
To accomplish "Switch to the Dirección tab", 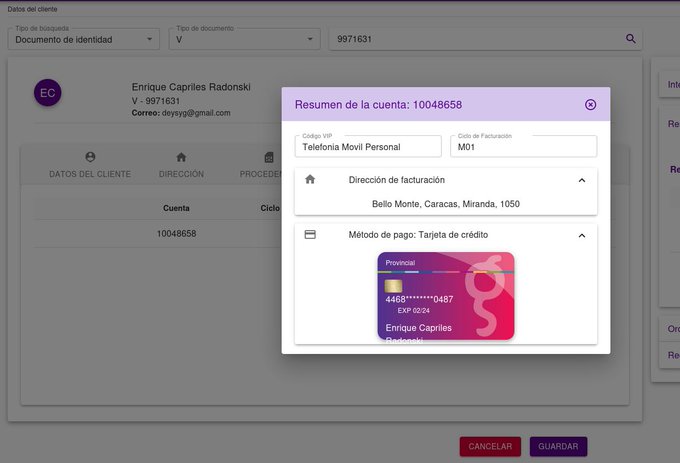I will pos(181,165).
